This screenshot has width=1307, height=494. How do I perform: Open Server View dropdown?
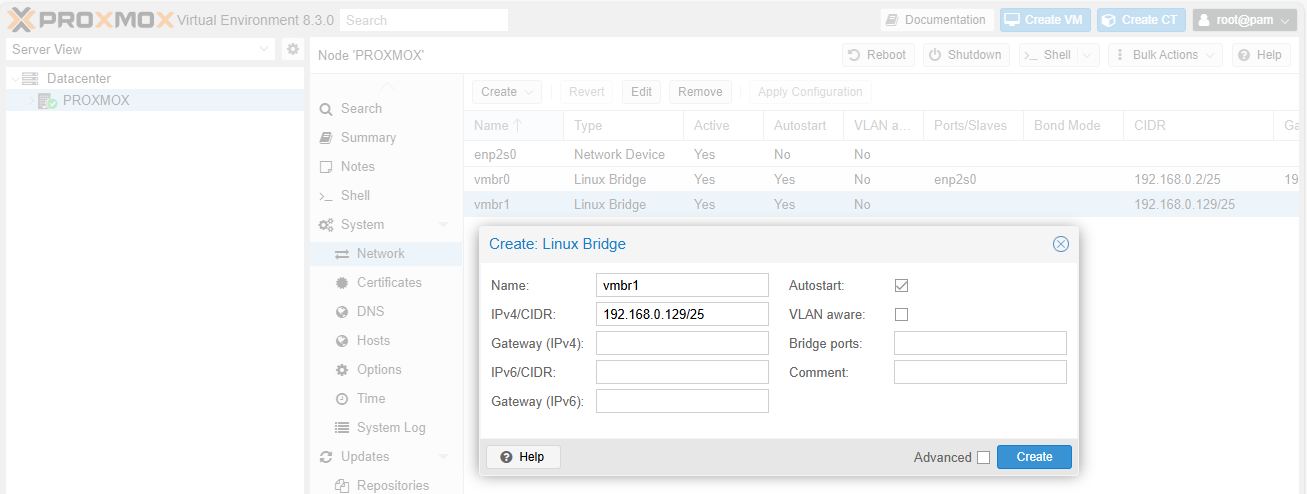(141, 49)
